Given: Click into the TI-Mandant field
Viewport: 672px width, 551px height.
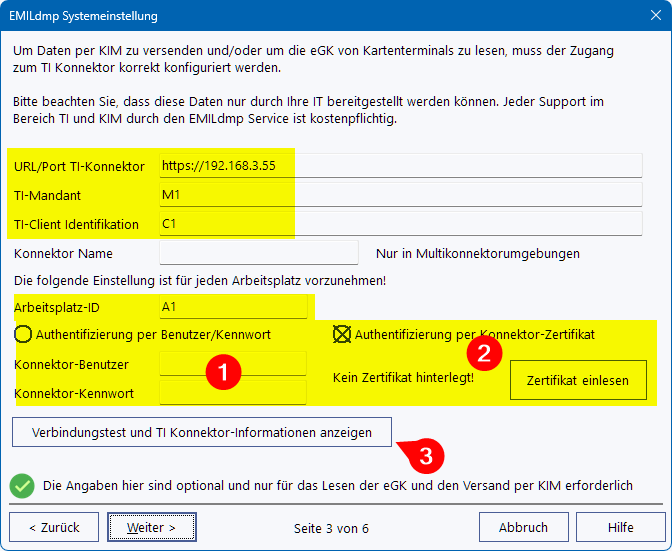Looking at the screenshot, I should (400, 195).
